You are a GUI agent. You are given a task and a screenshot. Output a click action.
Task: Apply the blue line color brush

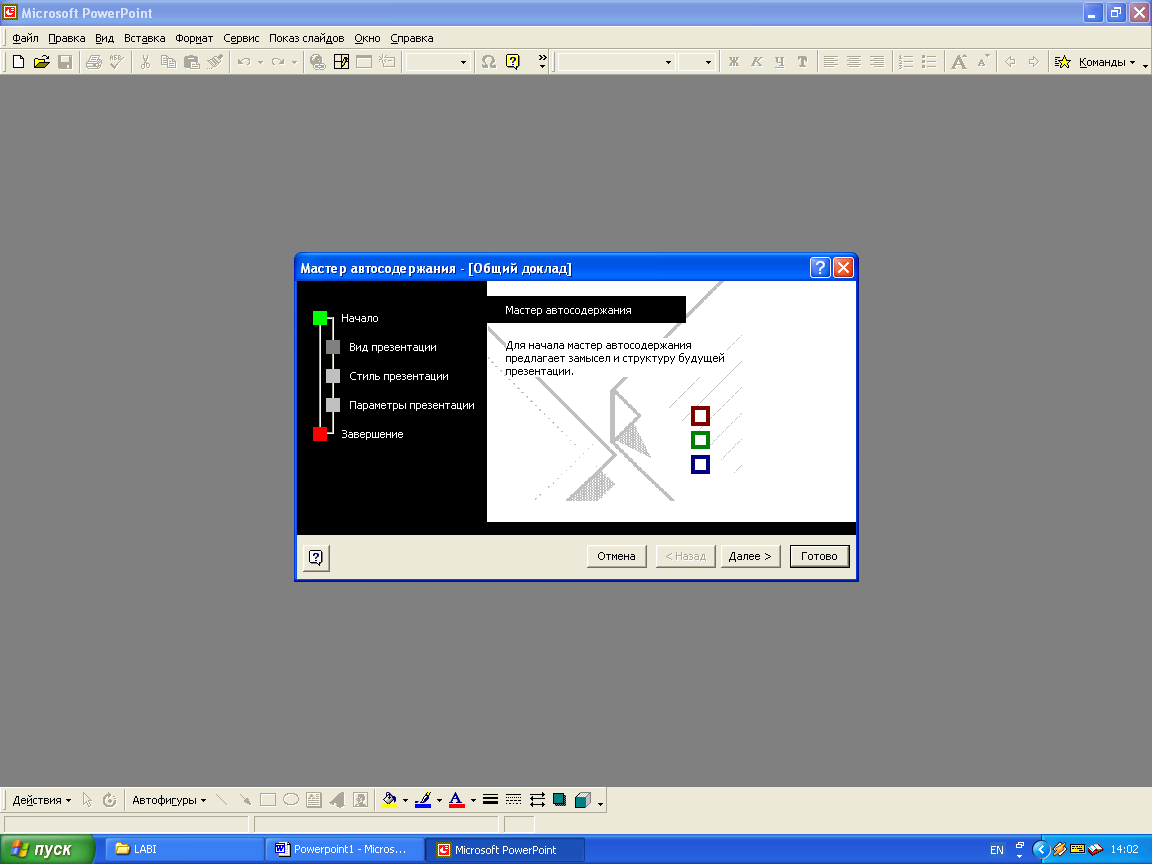tap(423, 800)
